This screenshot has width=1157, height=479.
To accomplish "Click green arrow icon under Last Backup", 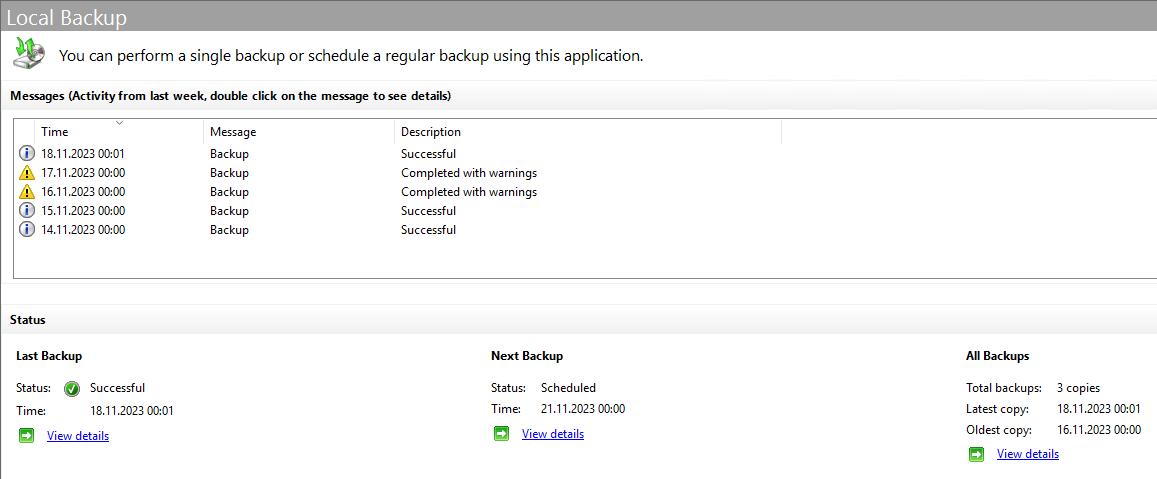I will tap(27, 435).
